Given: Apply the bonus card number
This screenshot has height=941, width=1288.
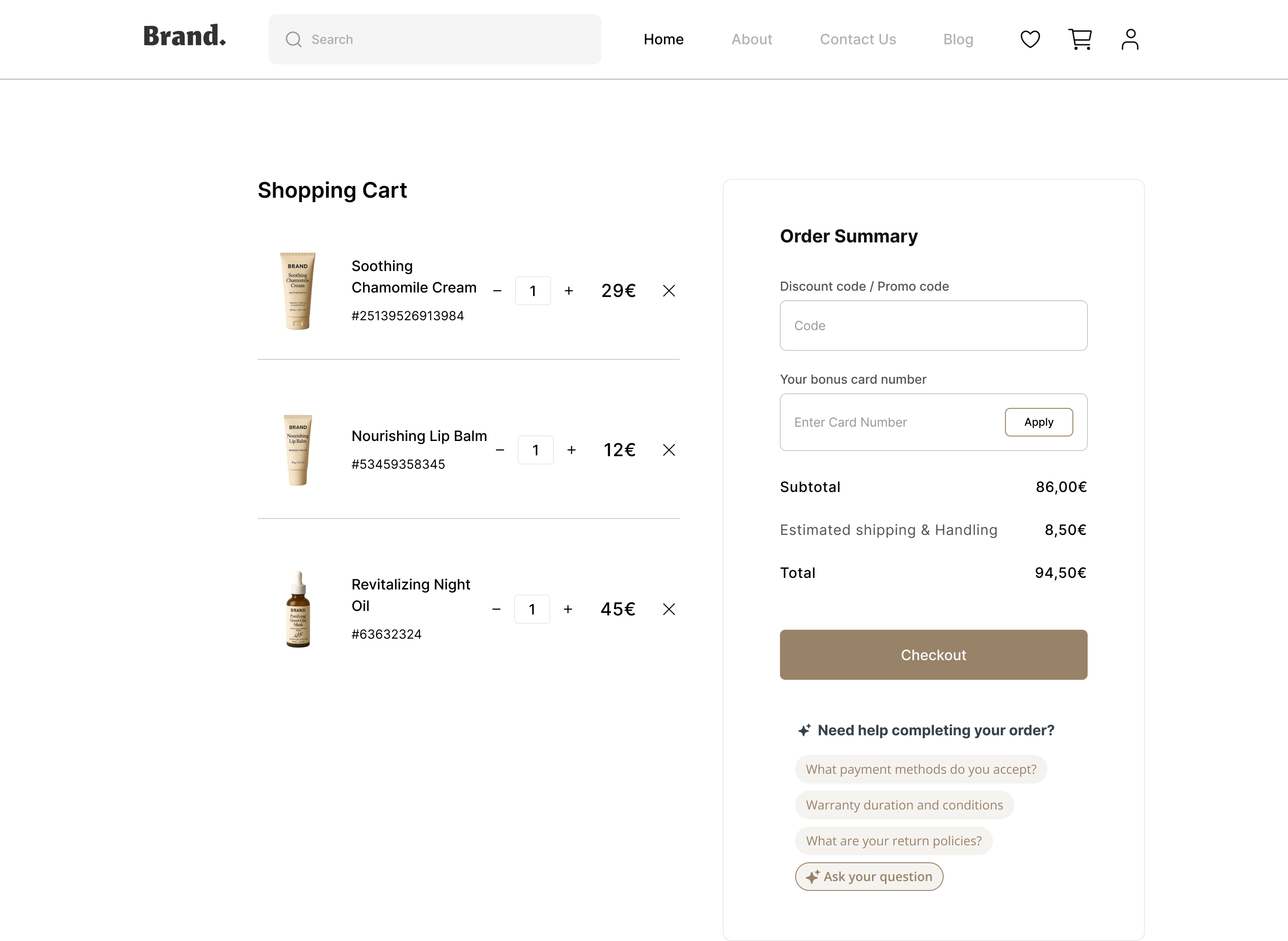Looking at the screenshot, I should click(x=1038, y=422).
